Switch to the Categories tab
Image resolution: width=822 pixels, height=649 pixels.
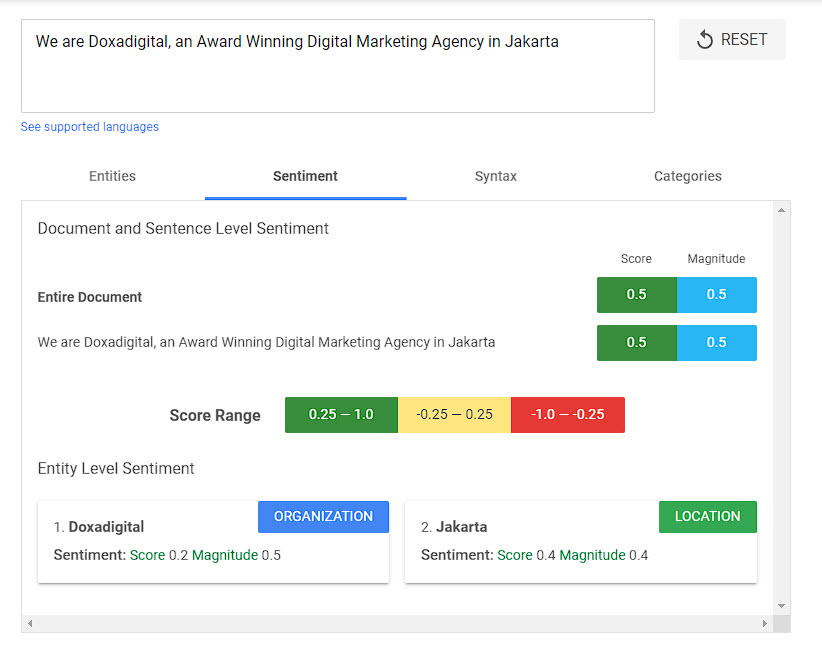[687, 176]
